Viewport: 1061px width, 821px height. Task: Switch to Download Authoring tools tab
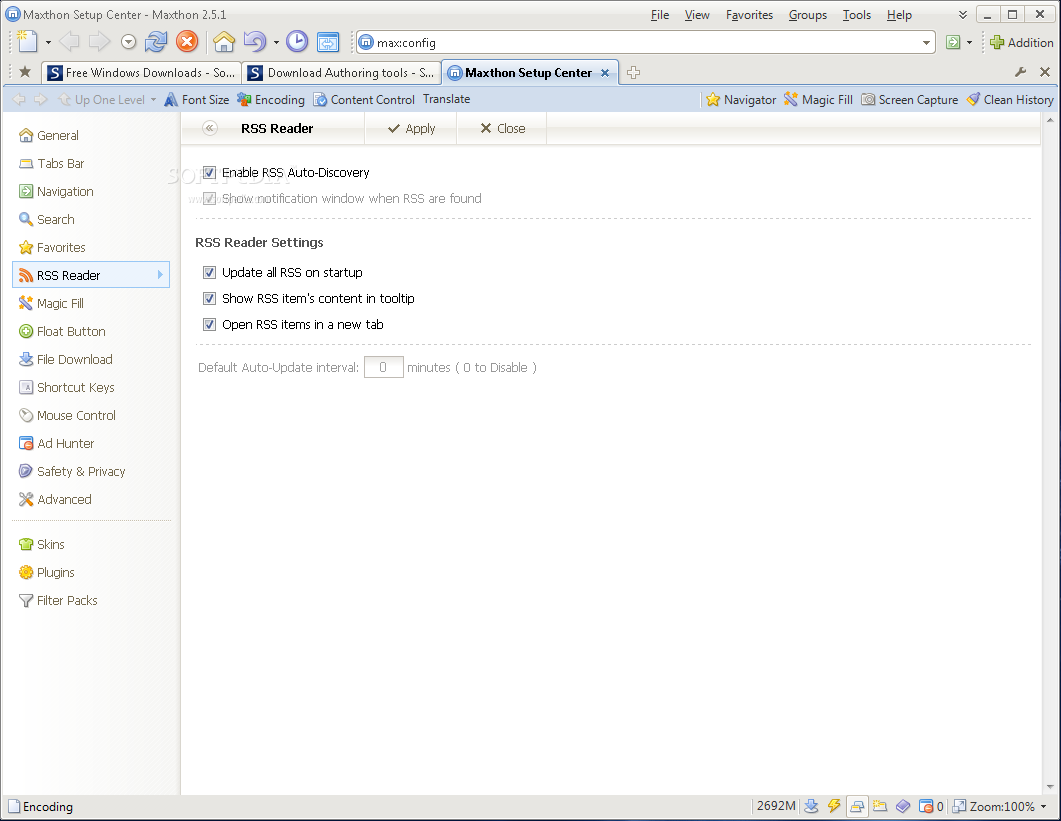(342, 73)
